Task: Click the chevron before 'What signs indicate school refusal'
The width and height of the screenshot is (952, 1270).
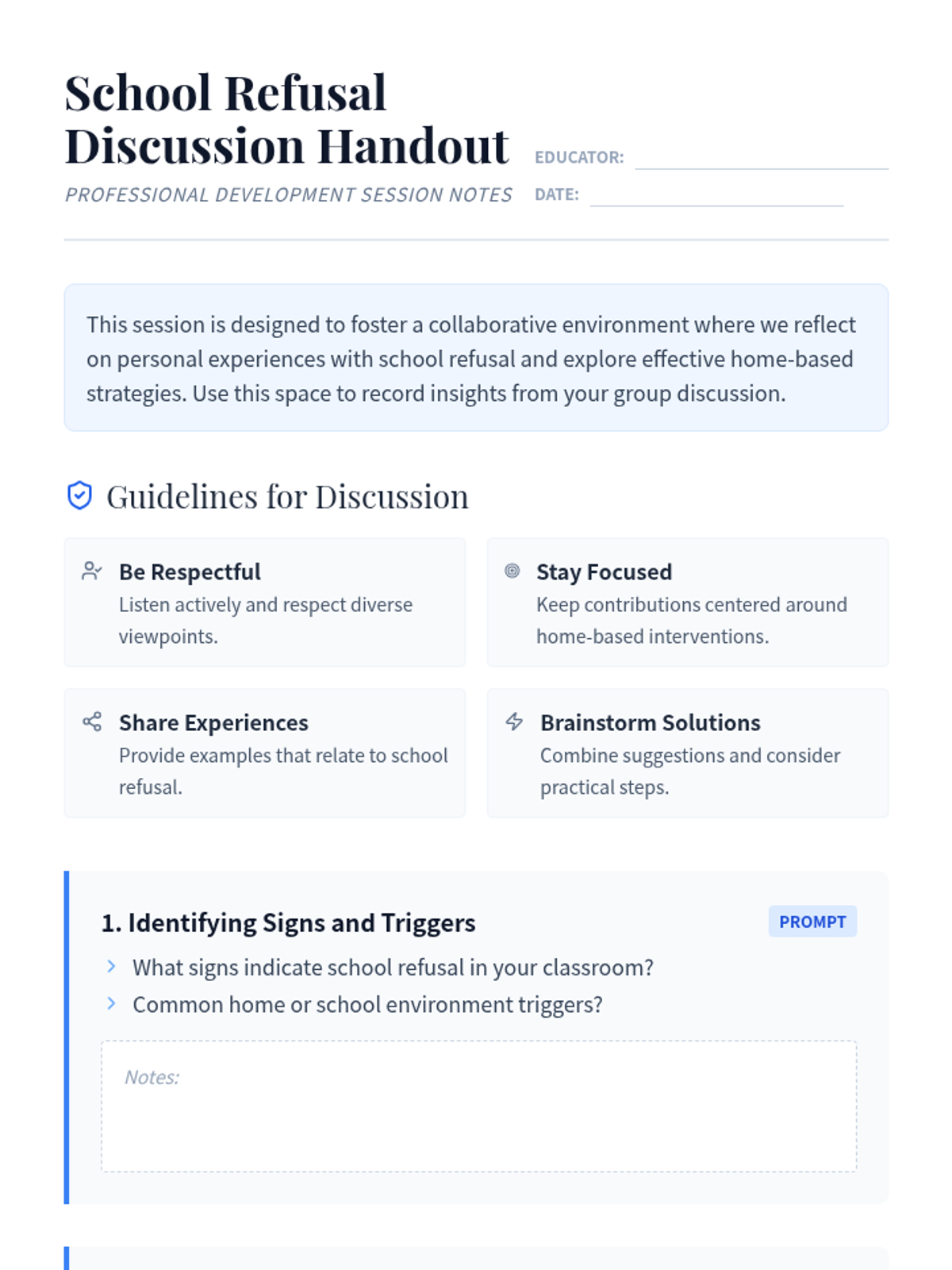Action: click(x=112, y=966)
